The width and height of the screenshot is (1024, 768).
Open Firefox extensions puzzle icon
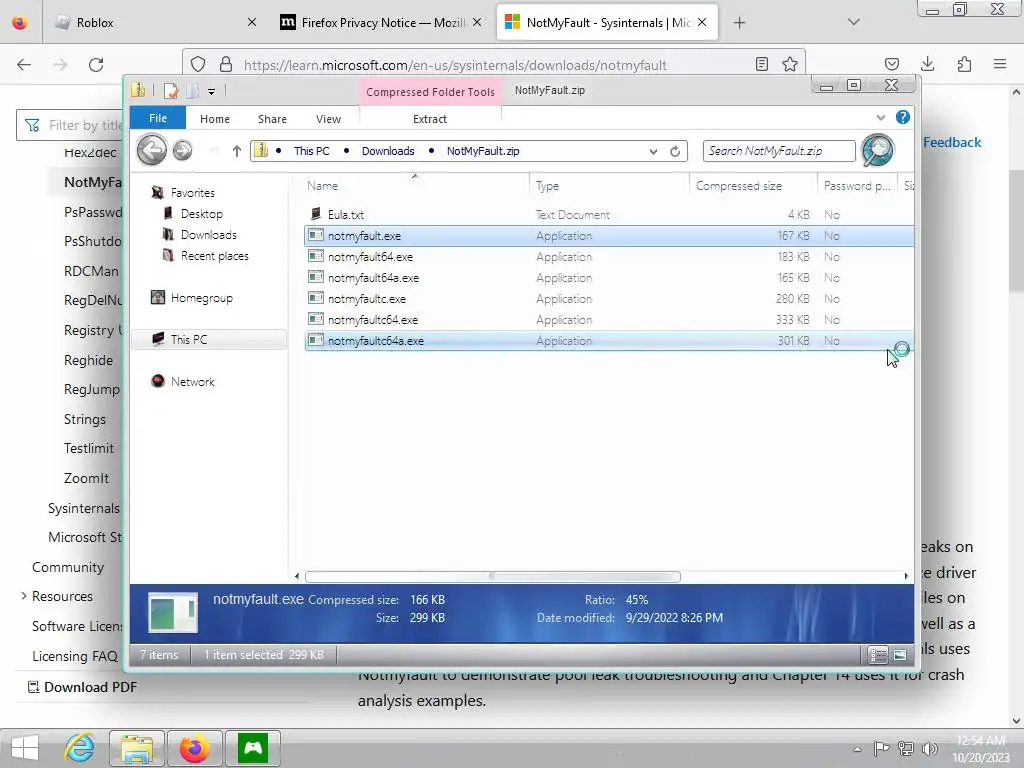(x=964, y=64)
